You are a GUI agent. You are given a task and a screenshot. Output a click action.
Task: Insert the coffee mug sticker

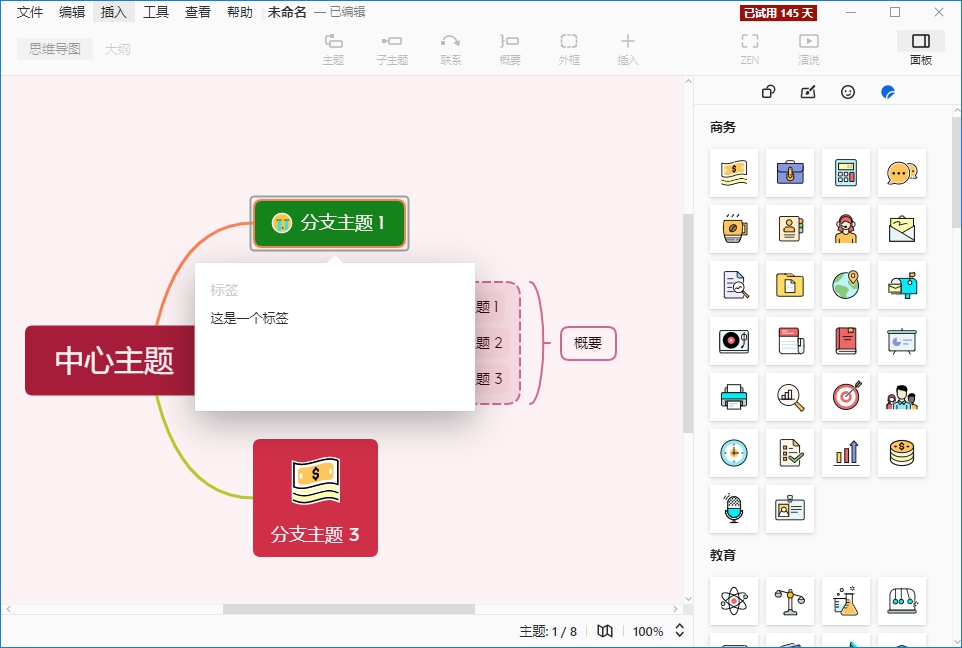(734, 229)
